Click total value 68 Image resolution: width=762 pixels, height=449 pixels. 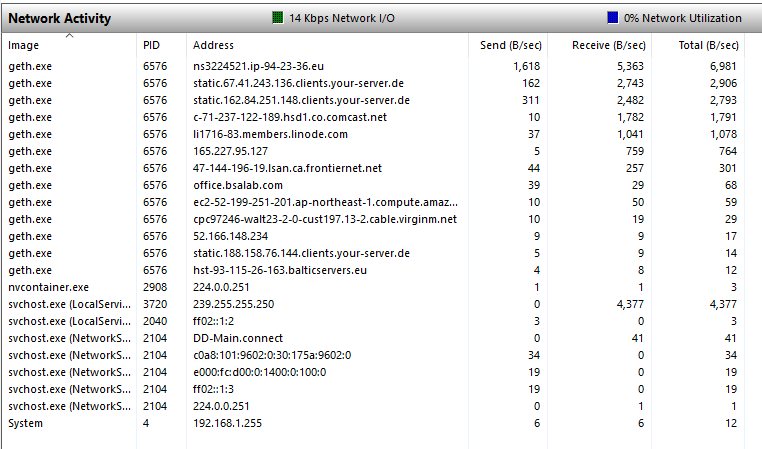click(x=730, y=185)
